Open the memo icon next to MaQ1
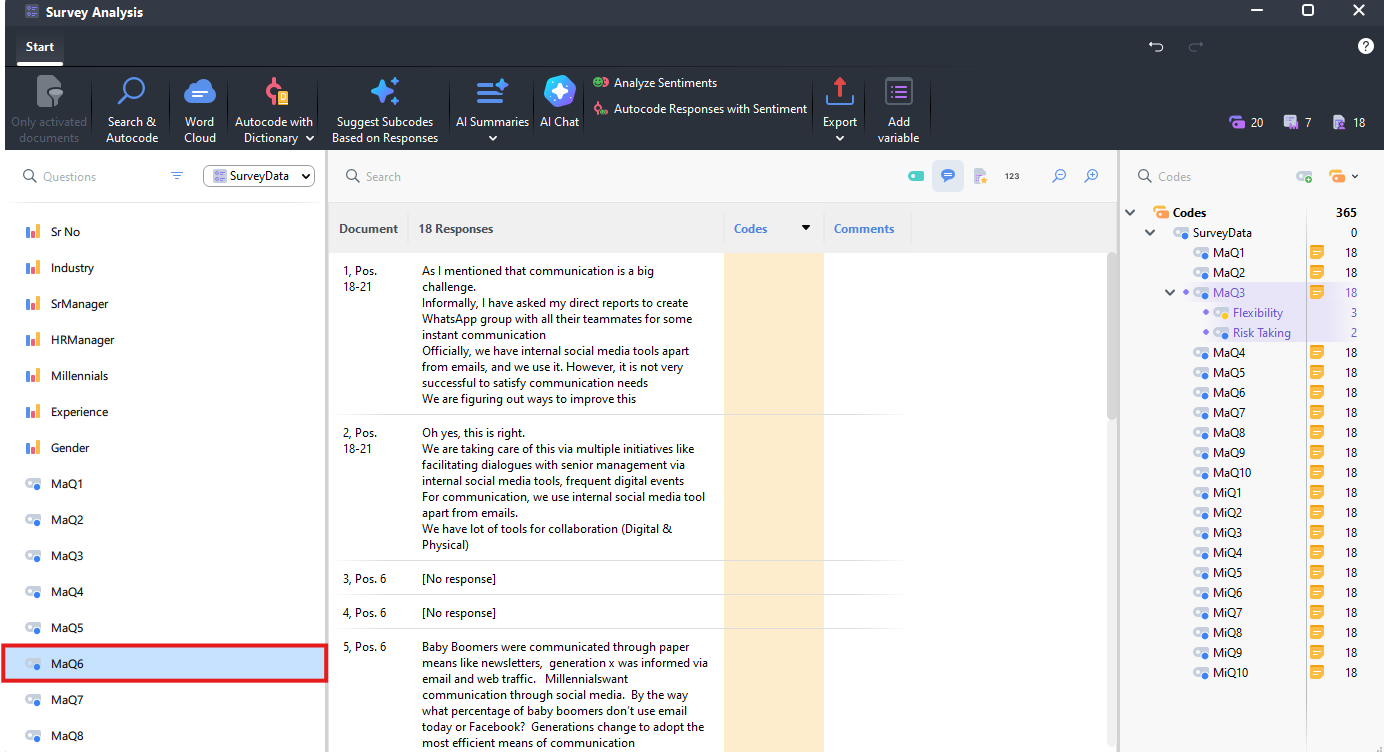 pos(1317,253)
